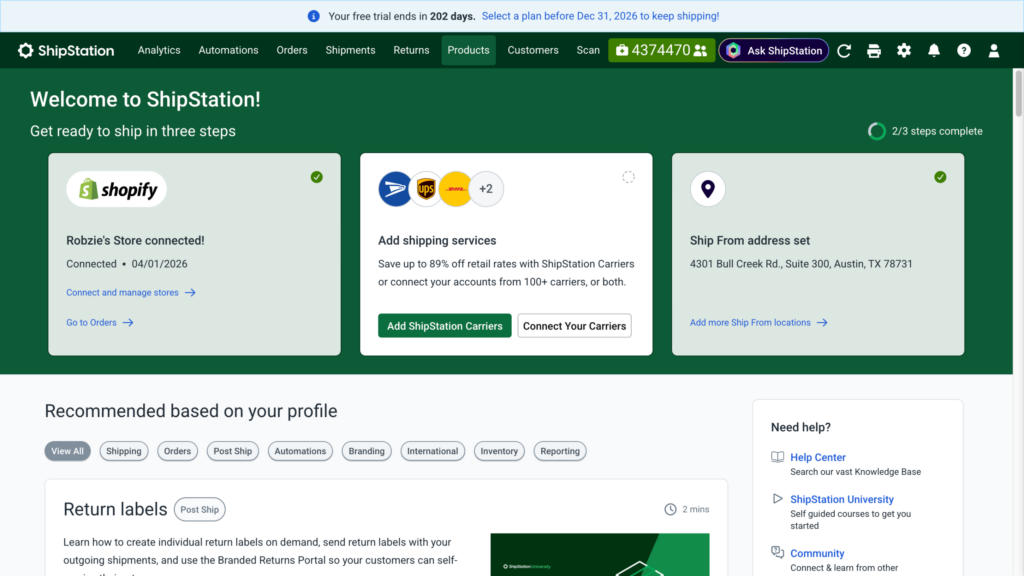
Task: Open the Customers section
Action: (533, 50)
